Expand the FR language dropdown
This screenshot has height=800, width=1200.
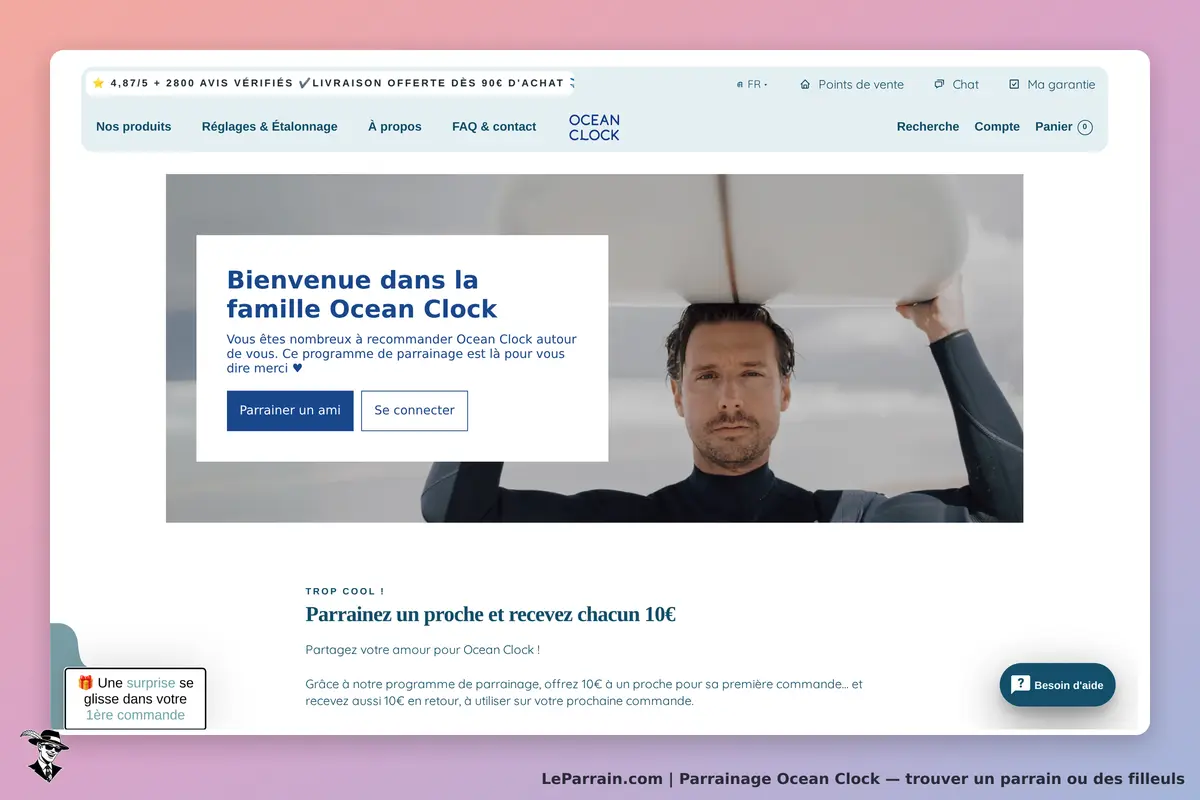tap(752, 85)
